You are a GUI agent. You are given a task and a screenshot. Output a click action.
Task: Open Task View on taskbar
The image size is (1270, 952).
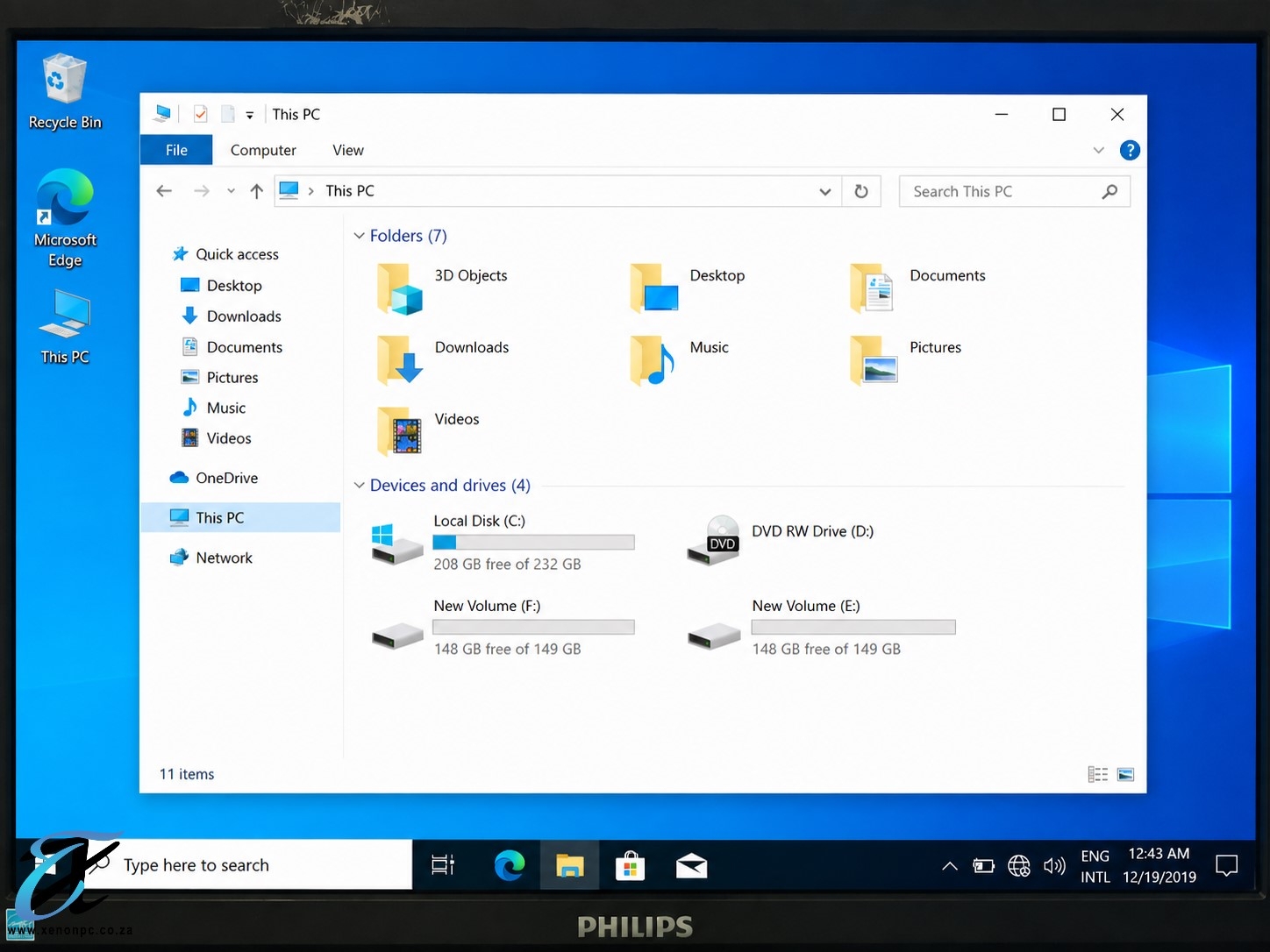(443, 865)
